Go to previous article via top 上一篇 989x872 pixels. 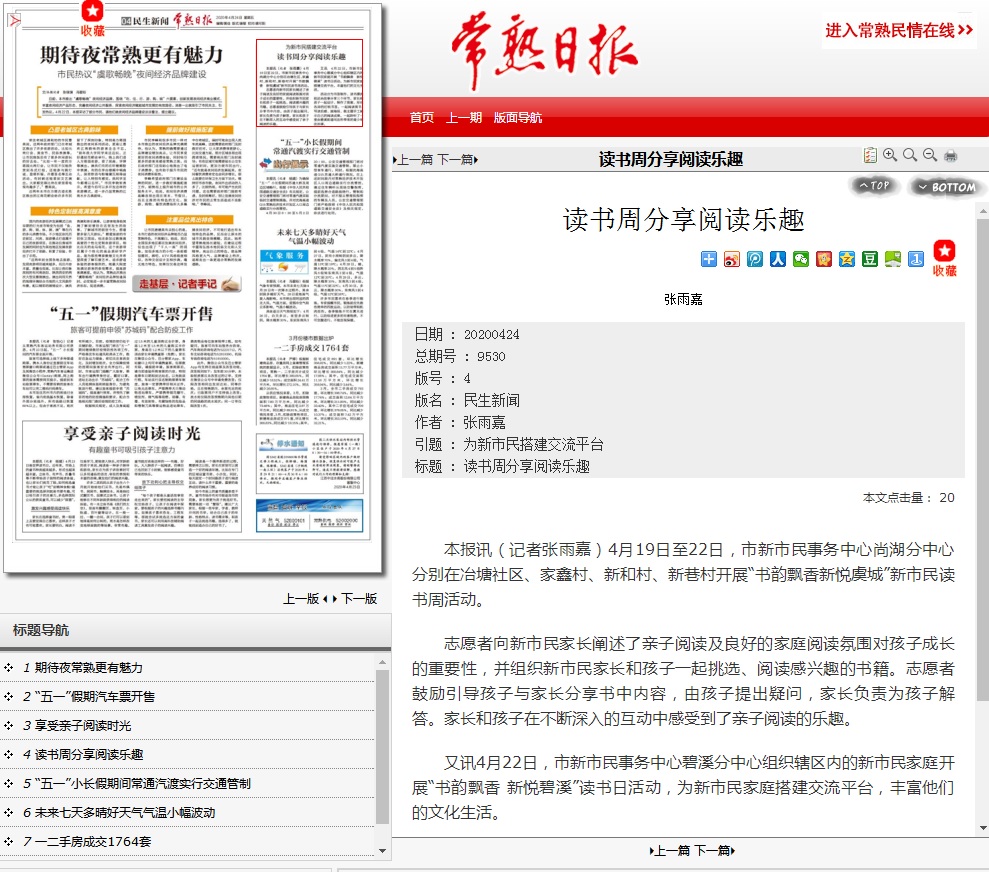tap(413, 160)
